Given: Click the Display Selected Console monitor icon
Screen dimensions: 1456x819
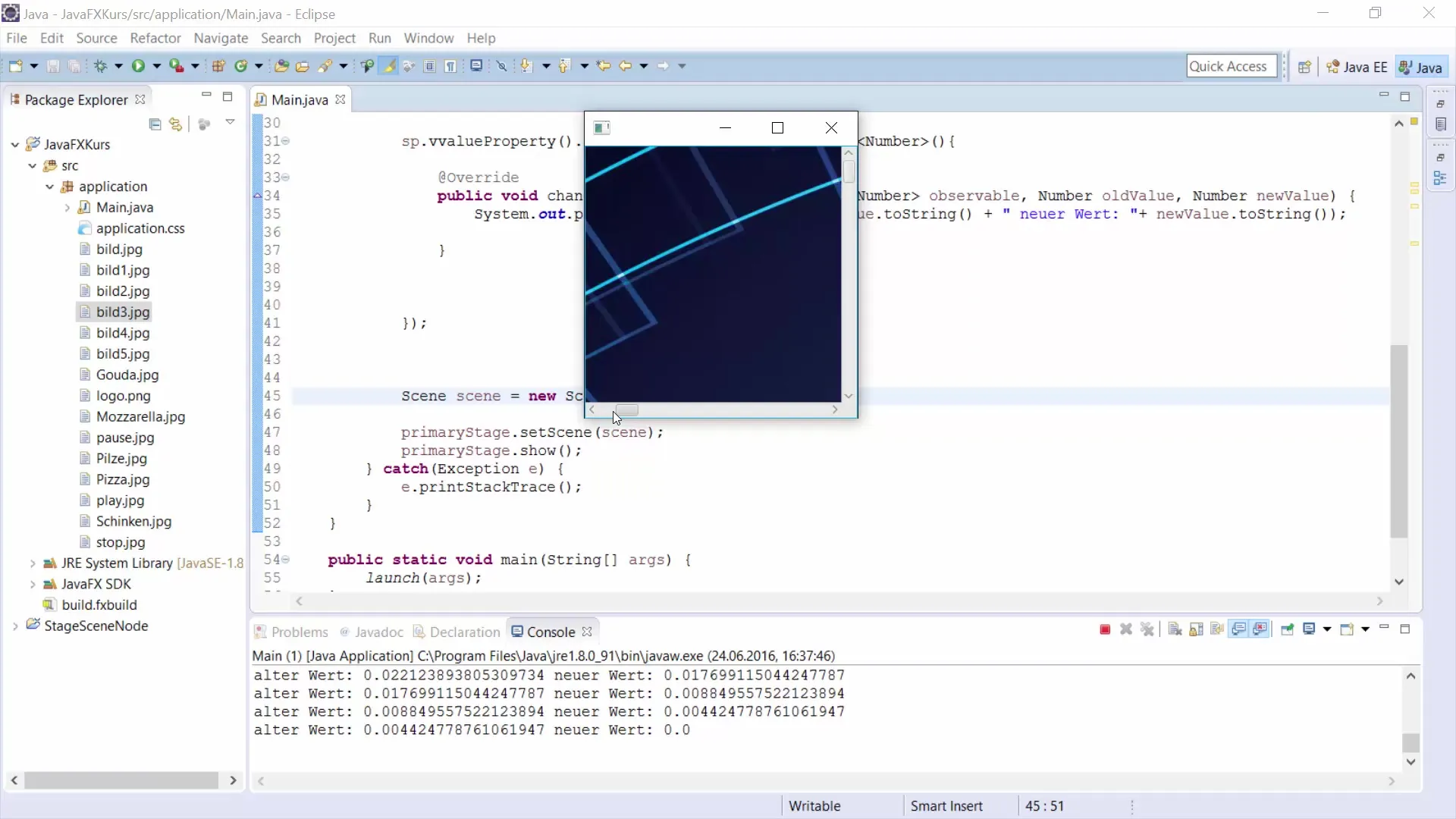Looking at the screenshot, I should (1309, 629).
